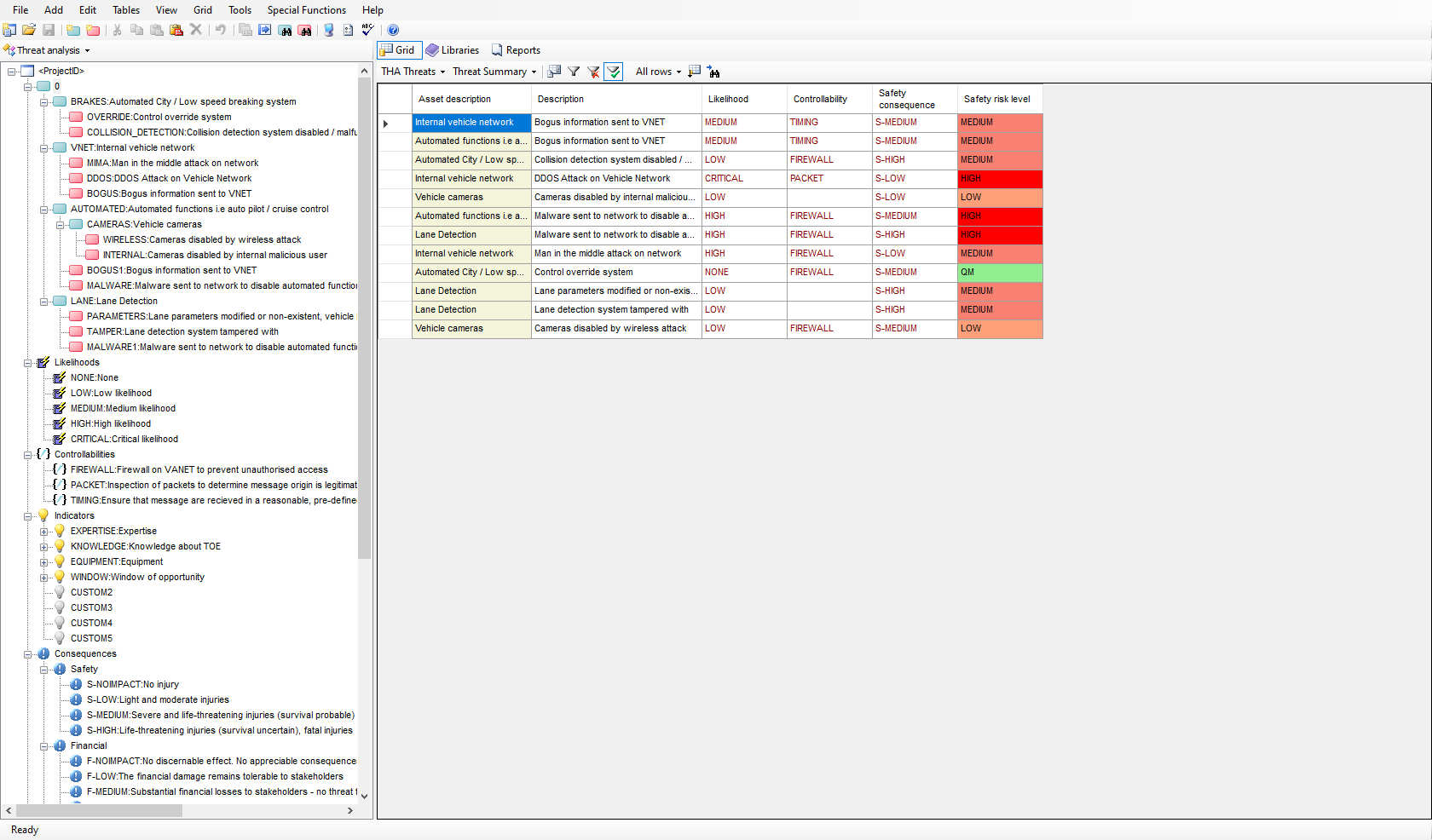Click the funnel filter icon in grid toolbar
1432x840 pixels.
(574, 72)
